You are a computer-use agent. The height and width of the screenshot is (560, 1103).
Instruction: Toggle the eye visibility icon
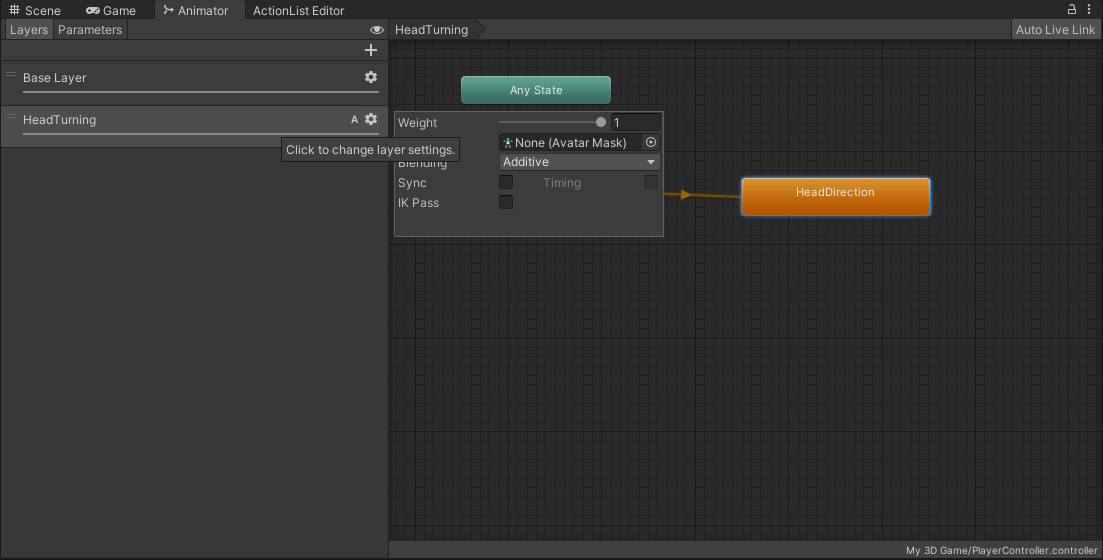[376, 30]
